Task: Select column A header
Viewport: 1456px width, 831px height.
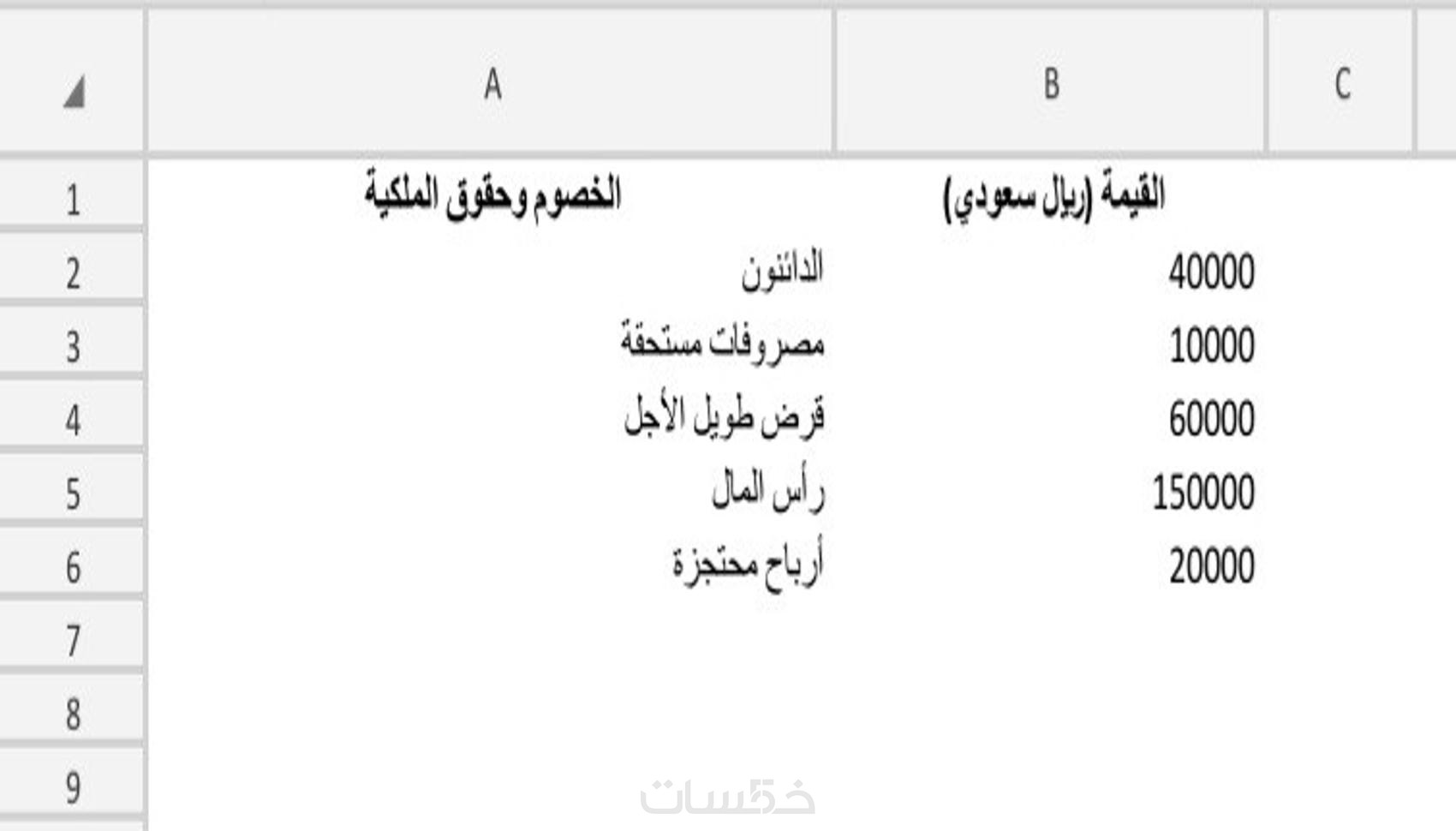Action: point(491,84)
